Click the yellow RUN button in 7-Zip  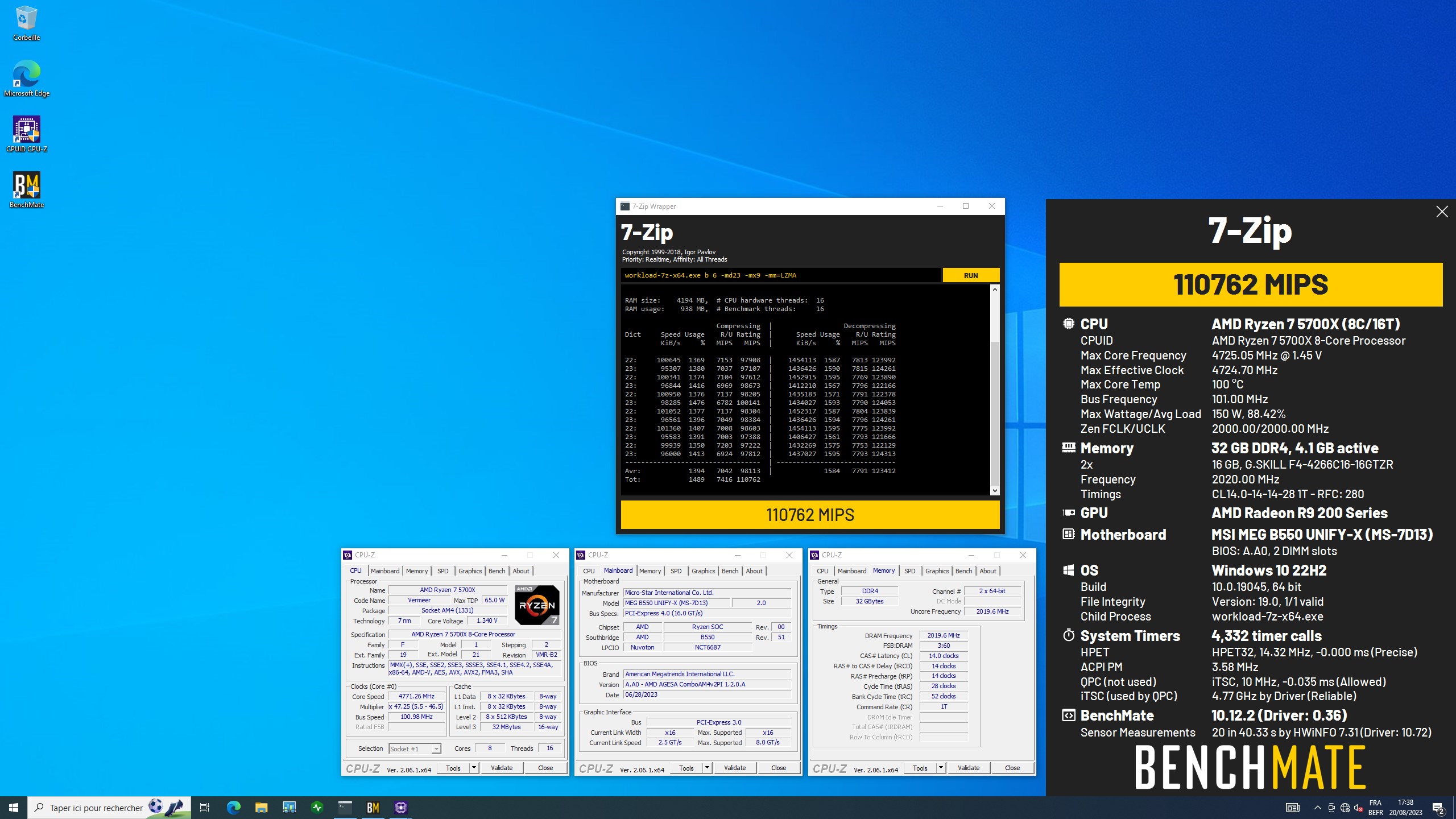(971, 275)
